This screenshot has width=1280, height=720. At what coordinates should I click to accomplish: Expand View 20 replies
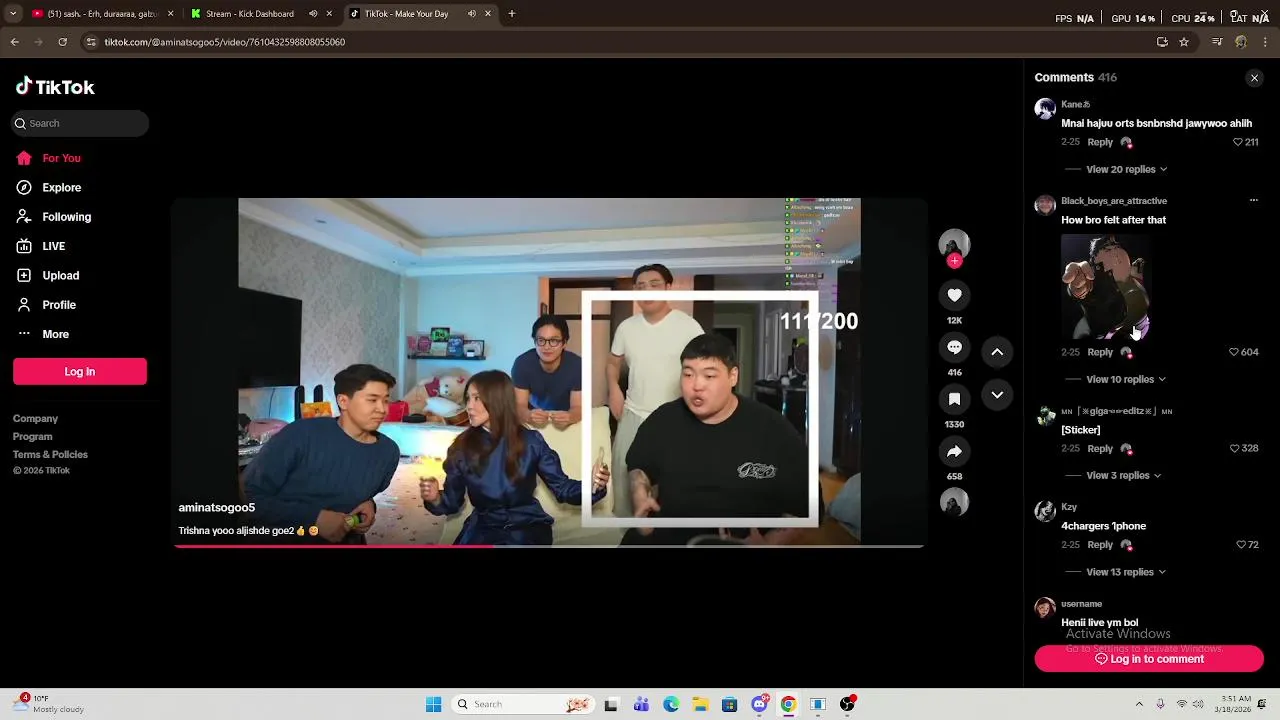(x=1127, y=169)
